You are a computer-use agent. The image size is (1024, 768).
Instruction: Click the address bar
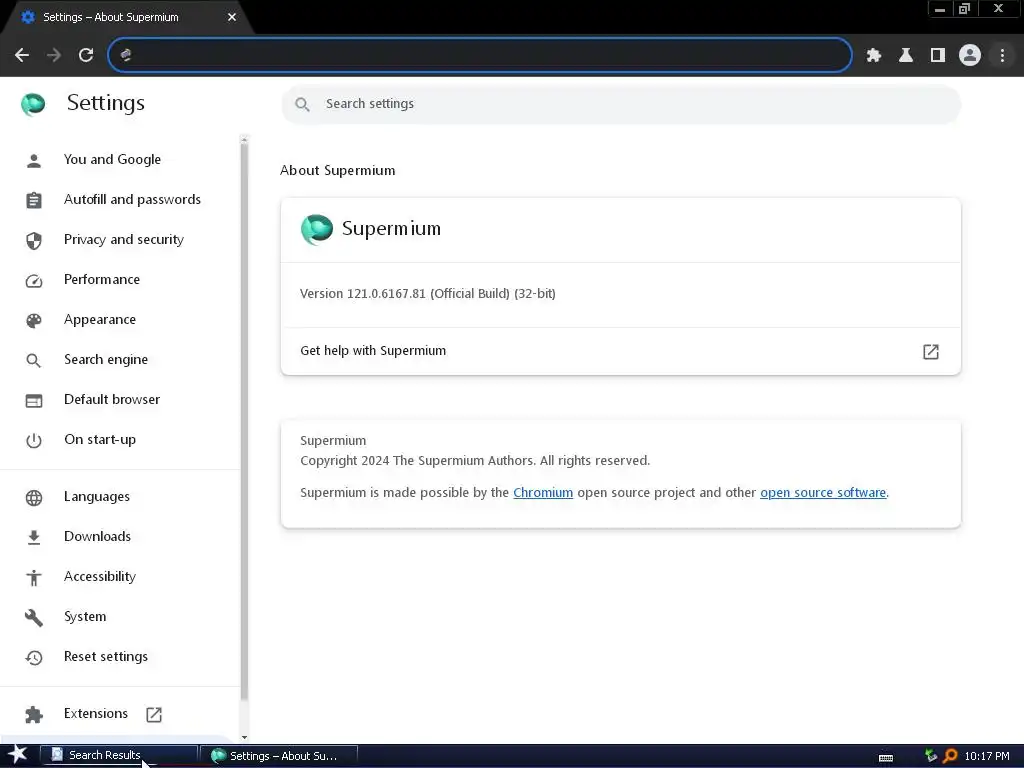point(480,56)
